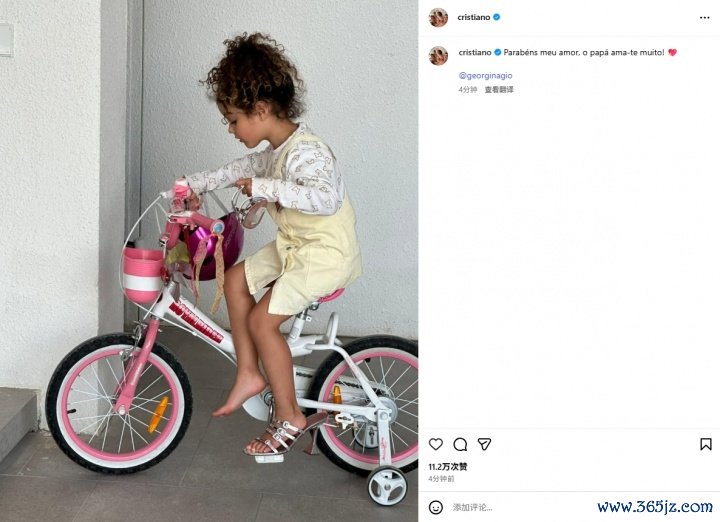Save post with bookmark icon

pos(706,444)
